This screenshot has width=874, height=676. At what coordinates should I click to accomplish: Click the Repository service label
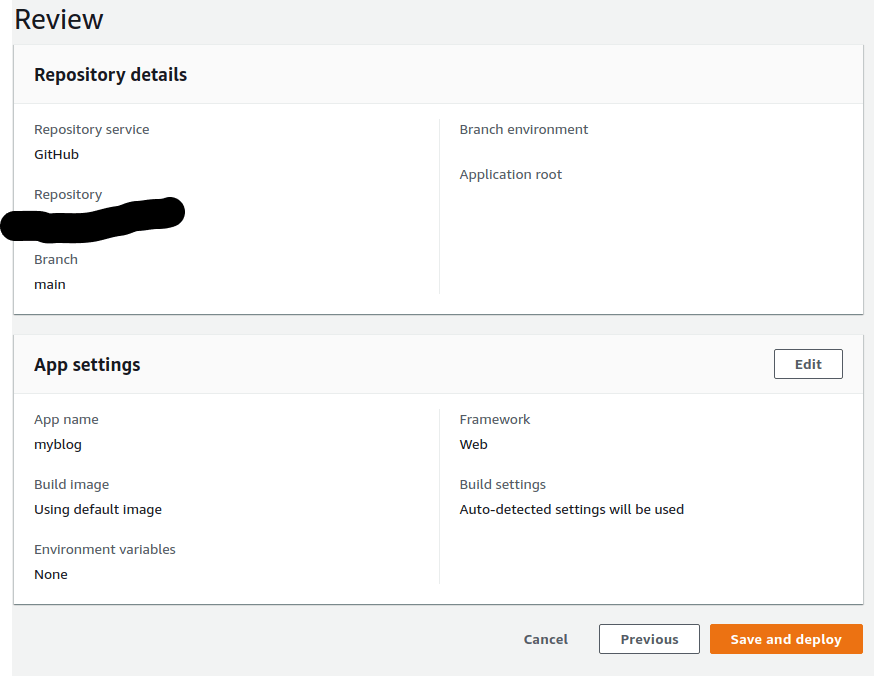point(91,130)
